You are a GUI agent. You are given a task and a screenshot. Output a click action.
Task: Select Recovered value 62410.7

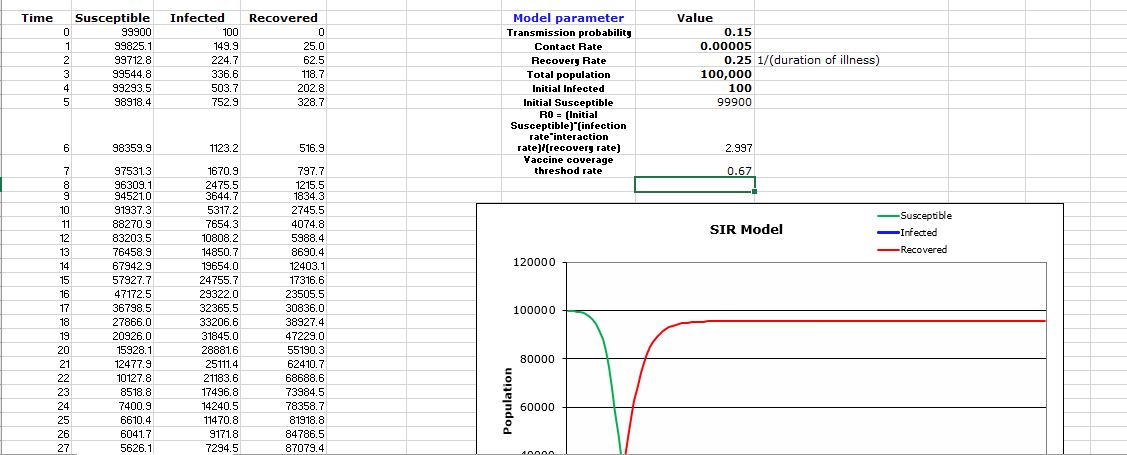(x=283, y=364)
